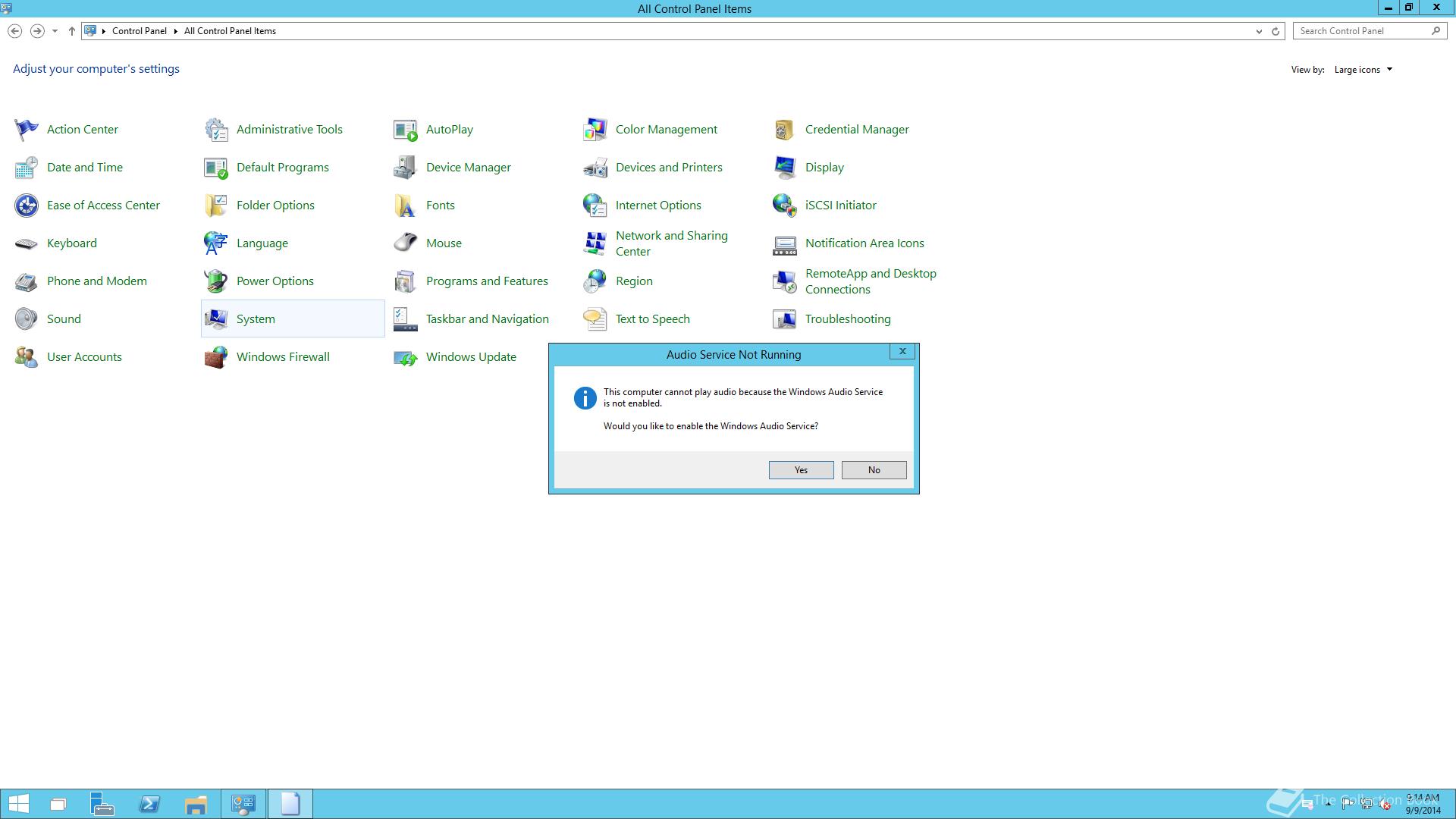Open the iSCSI Initiator icon
This screenshot has width=1456, height=819.
[785, 206]
